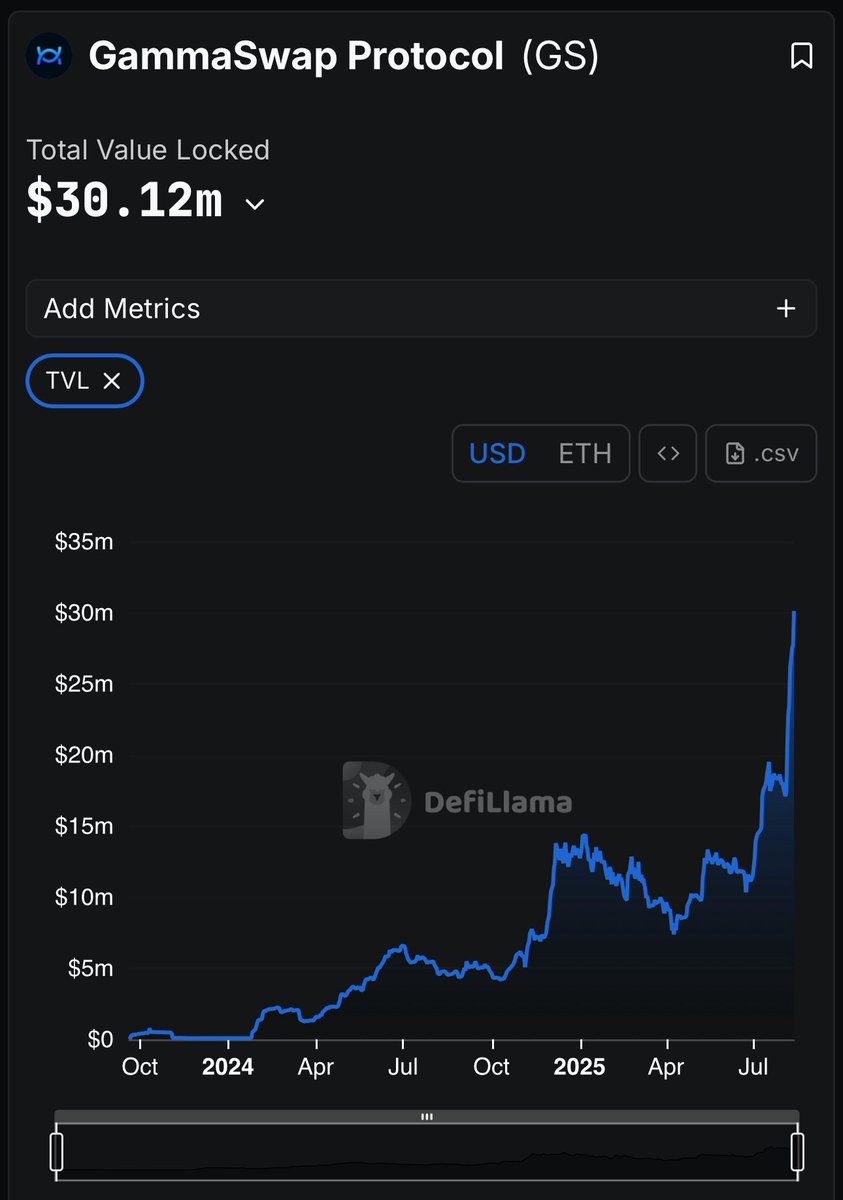
Task: Click the right handle of range slider
Action: point(798,1151)
